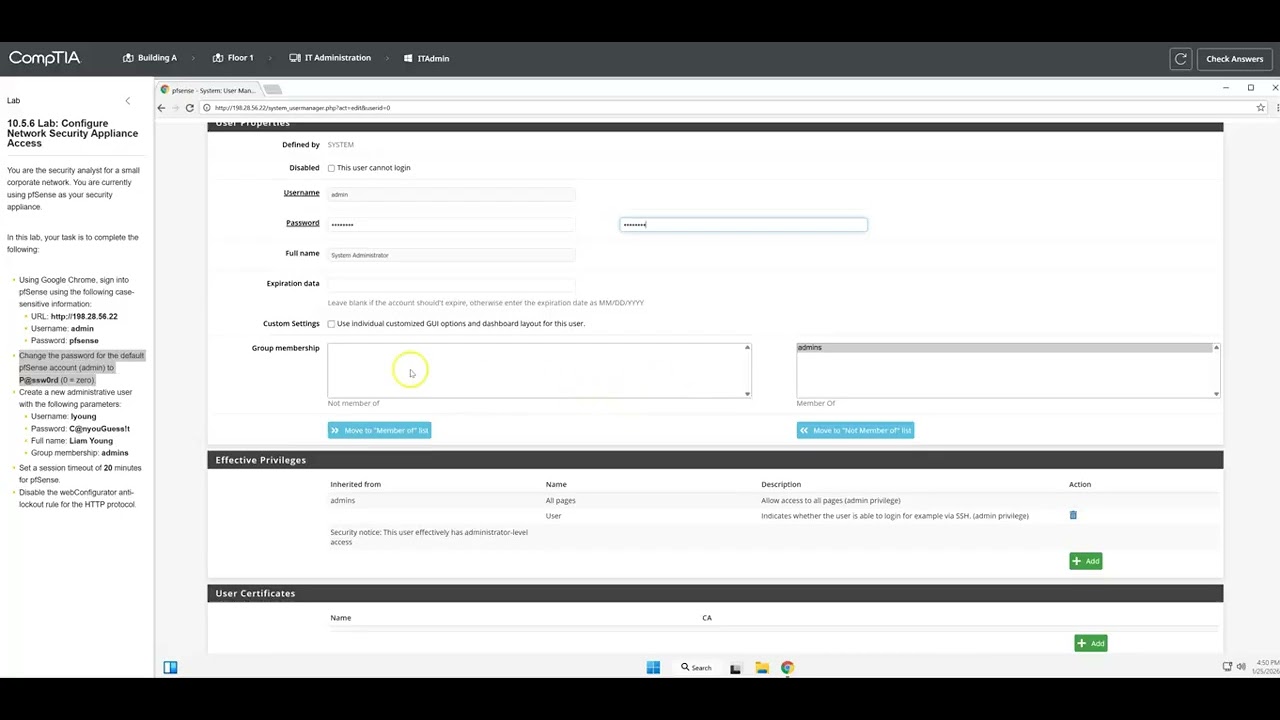
Task: Click down arrow of 'Not member of' list scrollbar
Action: tap(747, 394)
